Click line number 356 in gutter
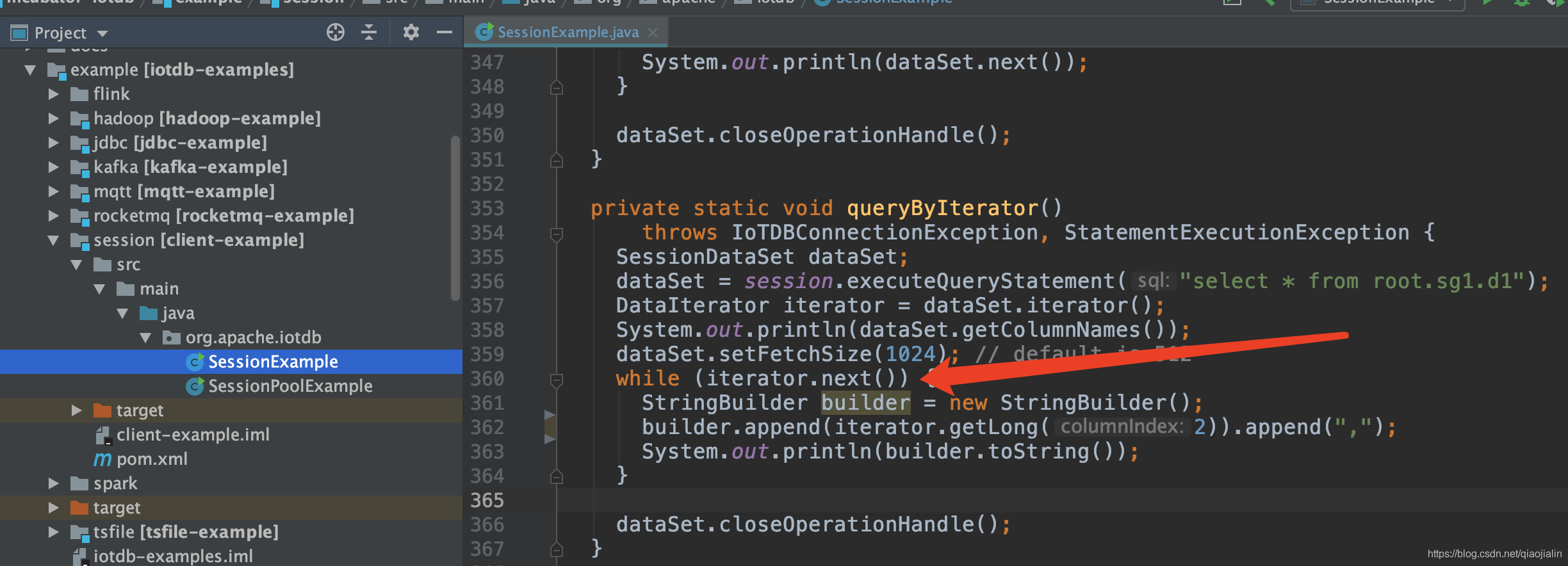 click(x=487, y=281)
